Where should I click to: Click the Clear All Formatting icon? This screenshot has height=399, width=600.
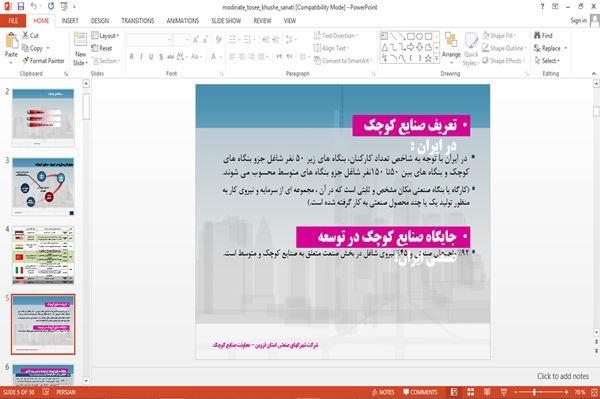click(218, 39)
